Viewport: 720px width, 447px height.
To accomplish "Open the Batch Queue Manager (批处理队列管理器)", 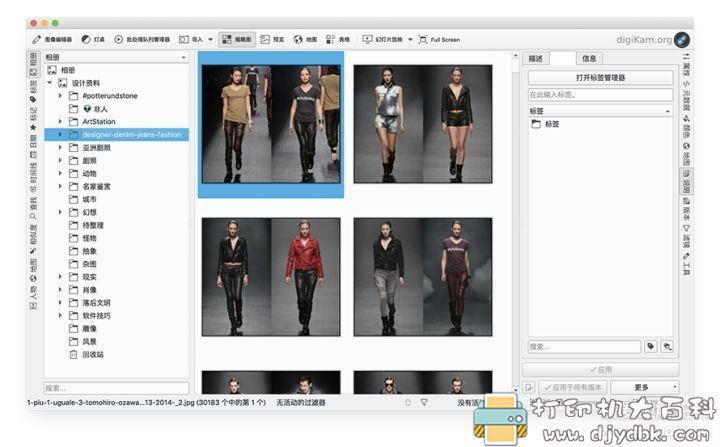I will click(x=142, y=40).
